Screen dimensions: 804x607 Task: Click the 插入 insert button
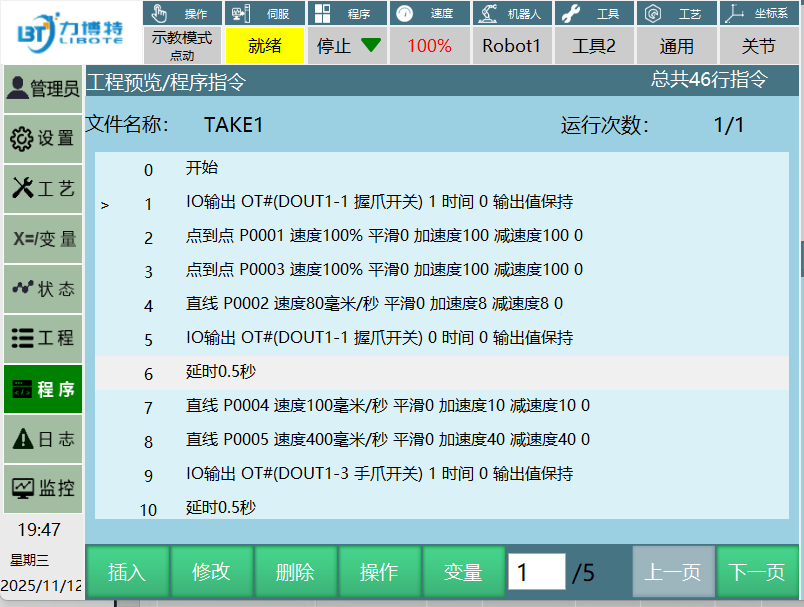pos(127,572)
